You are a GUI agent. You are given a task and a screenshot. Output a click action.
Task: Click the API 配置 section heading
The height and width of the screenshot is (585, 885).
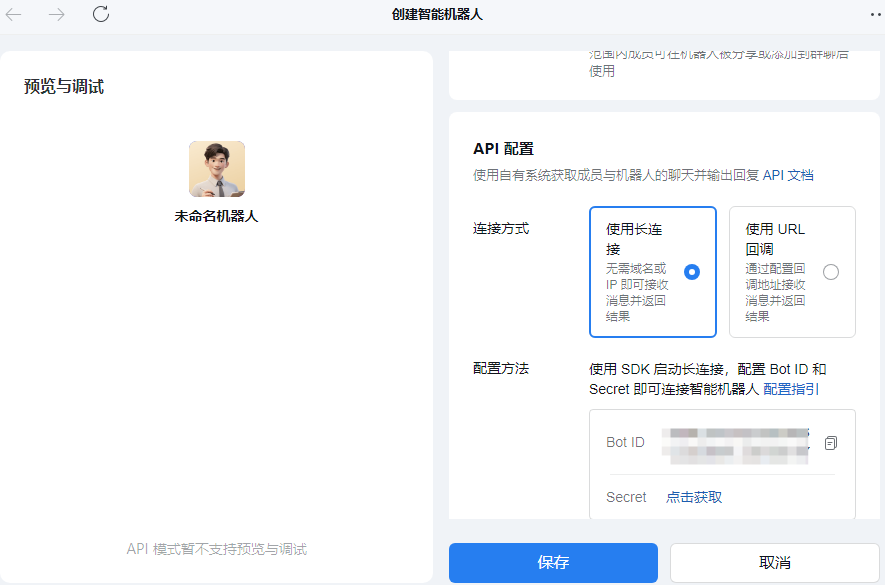click(503, 149)
